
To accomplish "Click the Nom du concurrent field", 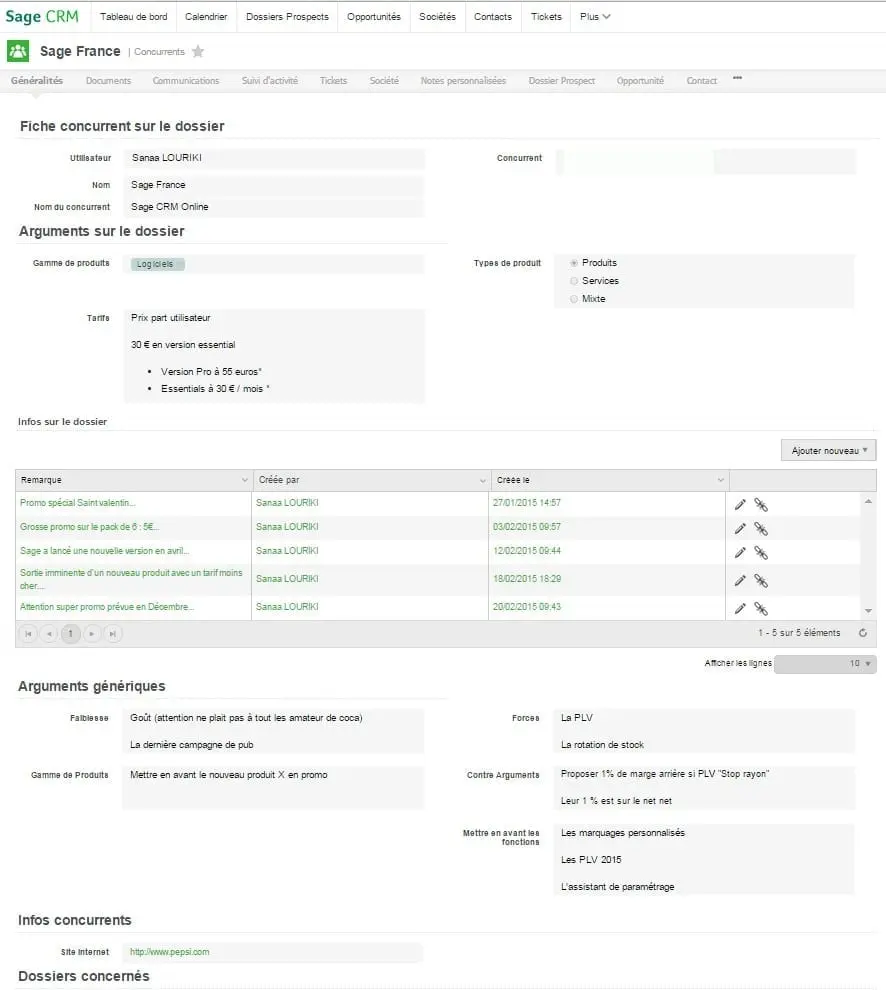I will (x=275, y=207).
